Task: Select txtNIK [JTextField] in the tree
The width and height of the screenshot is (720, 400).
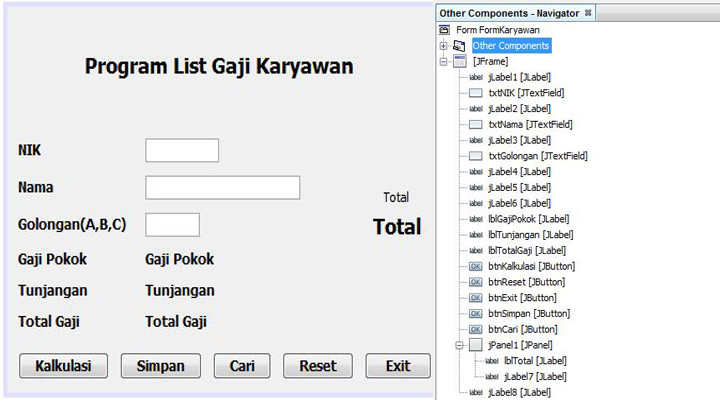Action: click(x=526, y=93)
